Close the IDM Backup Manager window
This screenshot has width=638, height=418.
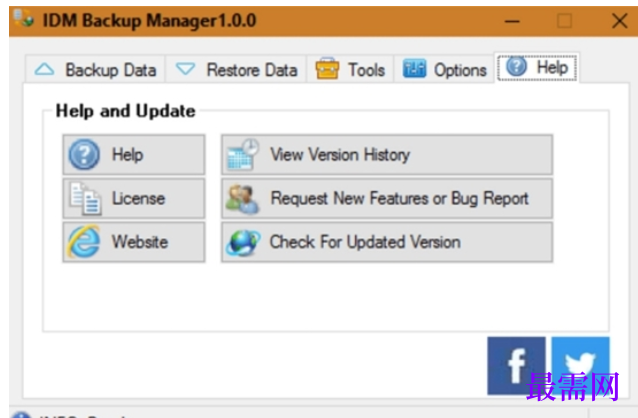619,21
